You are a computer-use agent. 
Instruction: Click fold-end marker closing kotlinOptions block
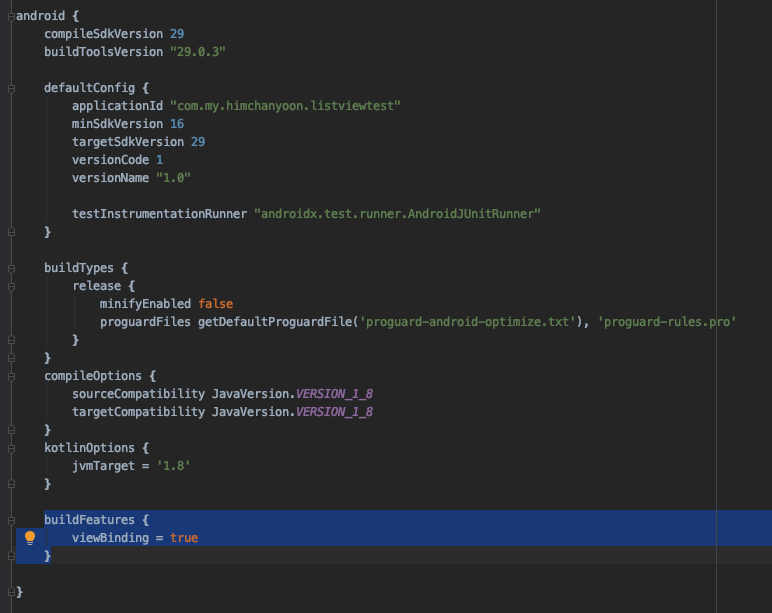tap(11, 484)
